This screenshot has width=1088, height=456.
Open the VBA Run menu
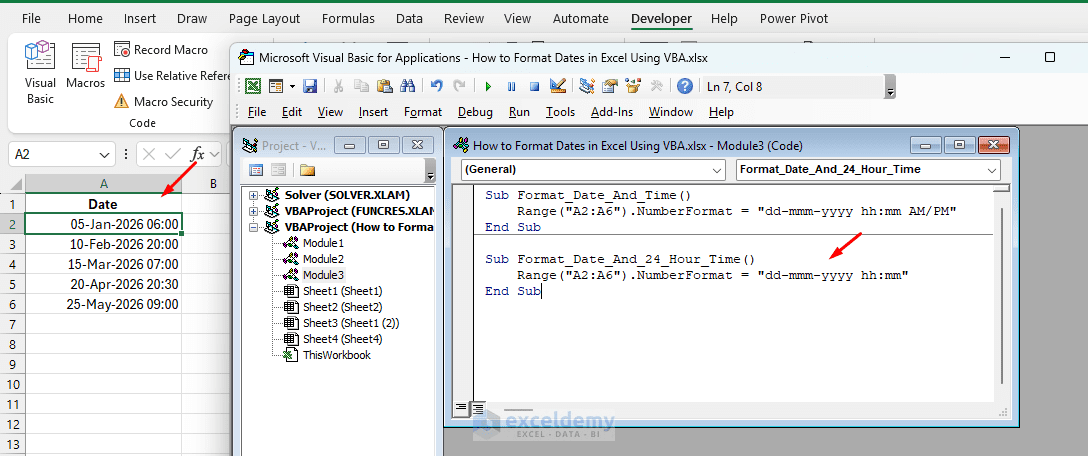(519, 112)
